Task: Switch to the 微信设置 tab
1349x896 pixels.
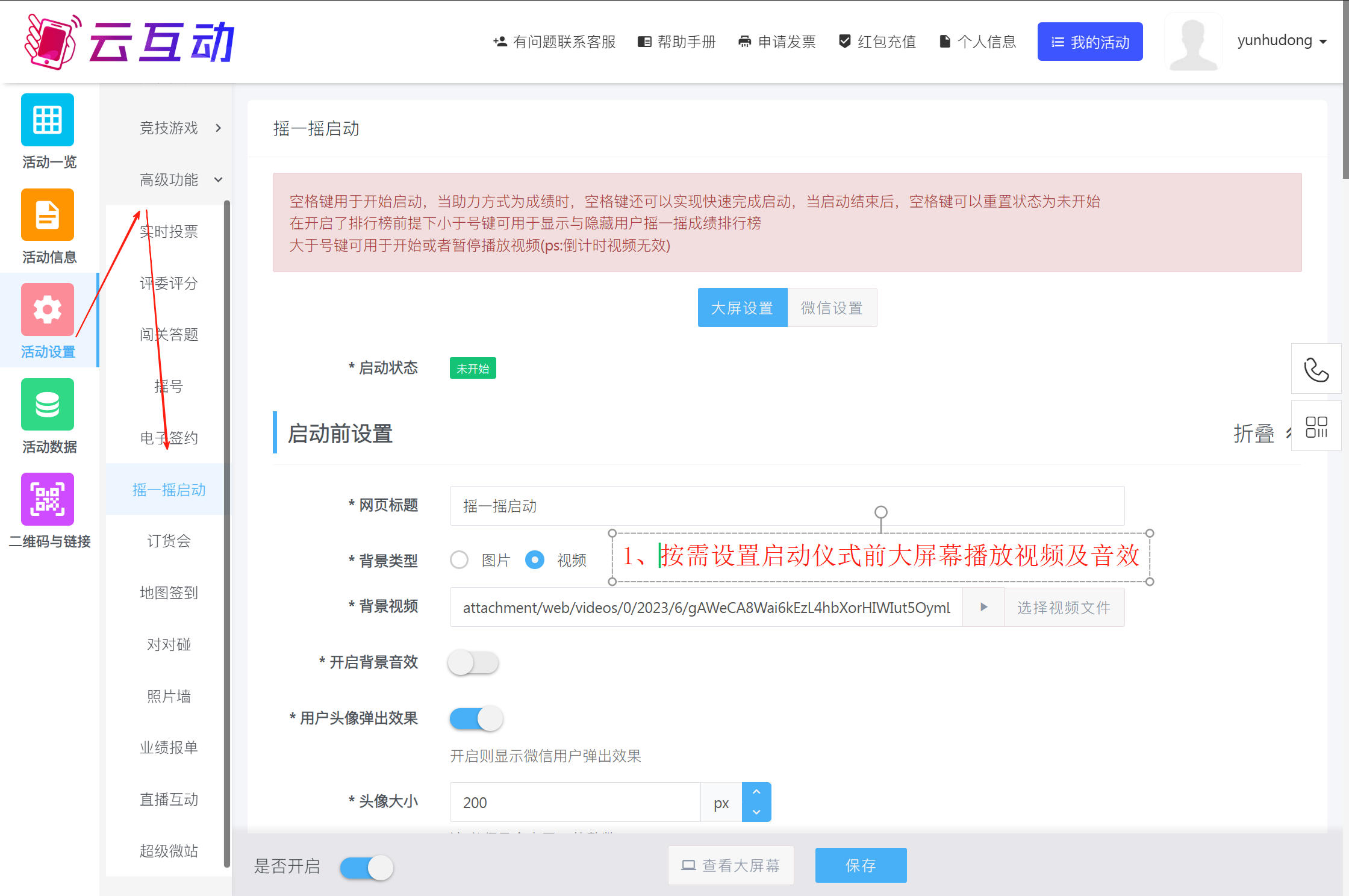Action: click(x=832, y=308)
